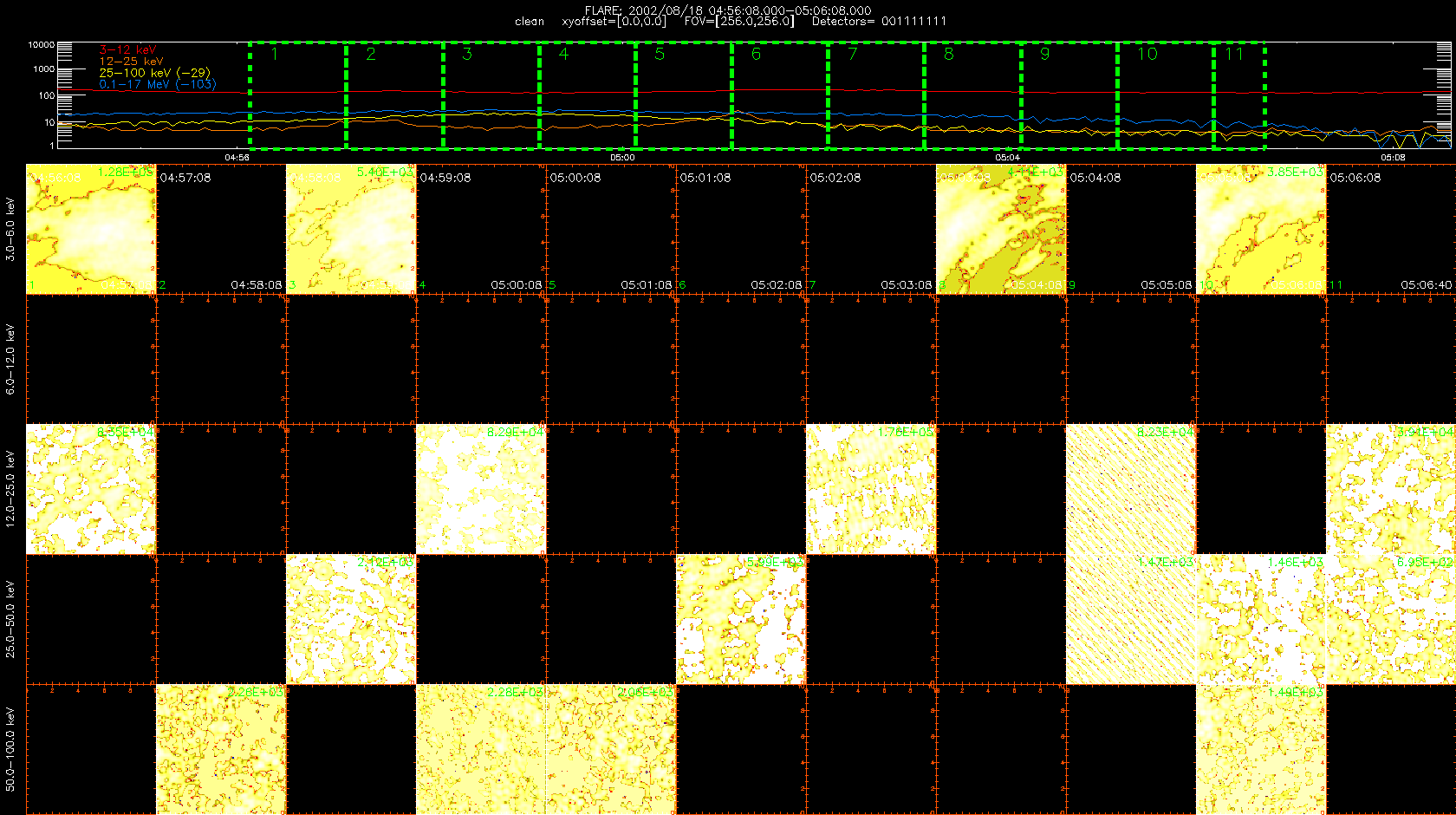Open the 50-100 keV image with peak 1.49E+03
This screenshot has width=1456, height=815.
(x=1261, y=749)
